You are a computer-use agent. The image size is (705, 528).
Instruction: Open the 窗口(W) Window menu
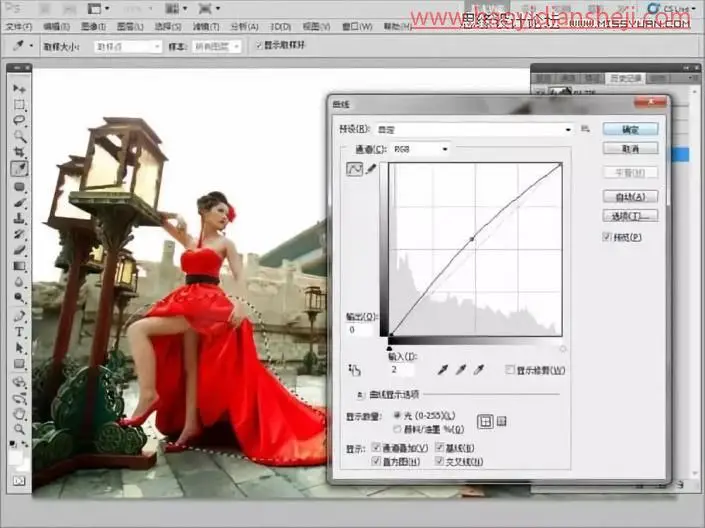tap(357, 27)
